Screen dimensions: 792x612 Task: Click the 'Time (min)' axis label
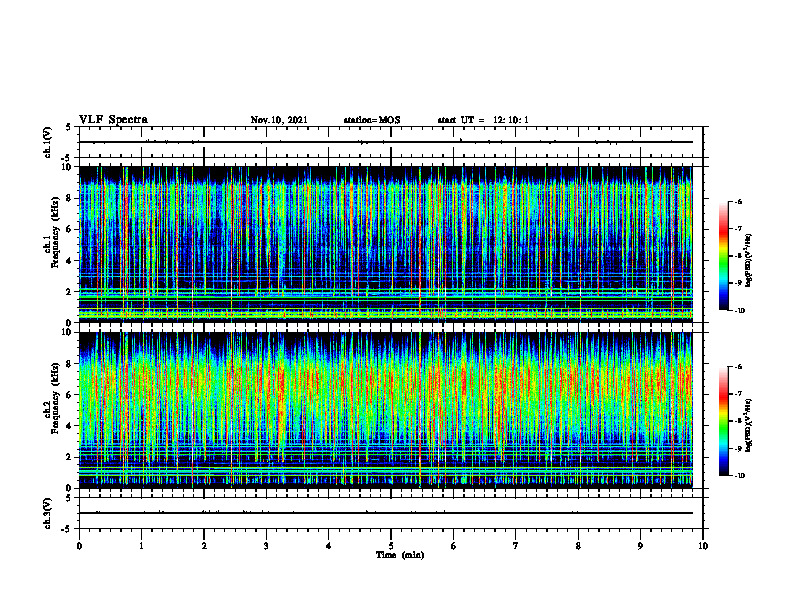400,555
